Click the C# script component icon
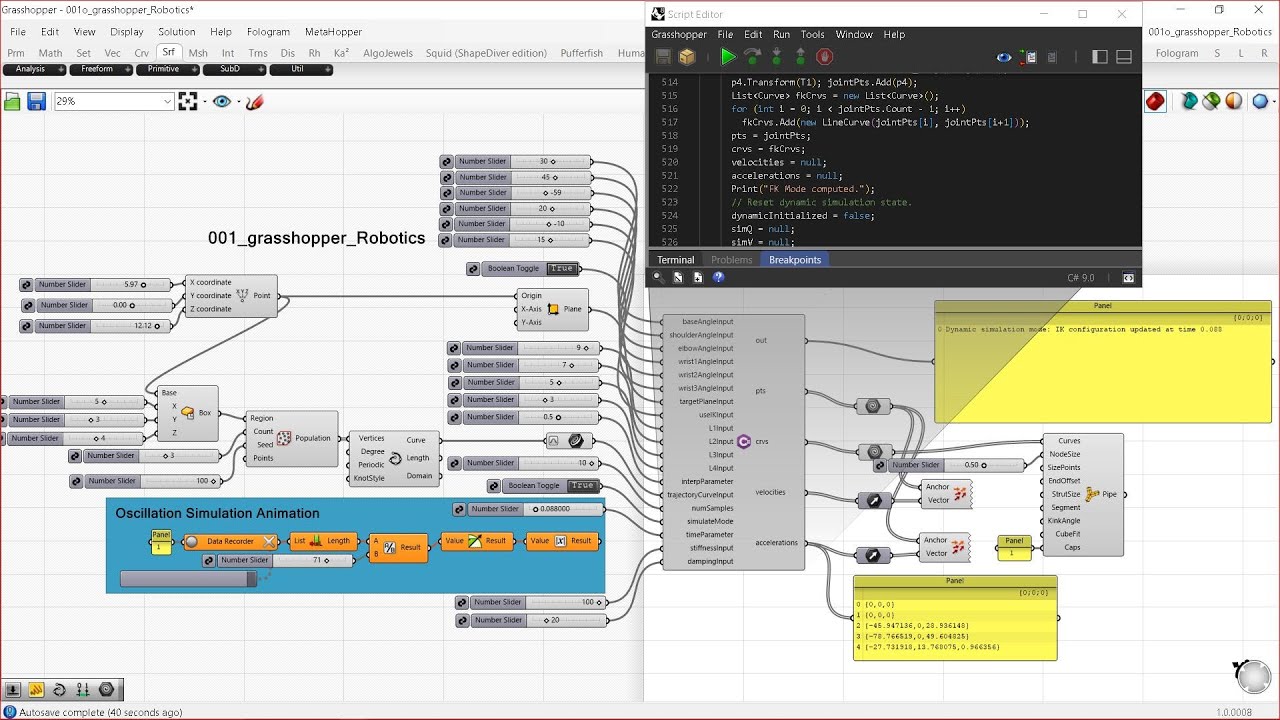The image size is (1280, 720). point(743,441)
